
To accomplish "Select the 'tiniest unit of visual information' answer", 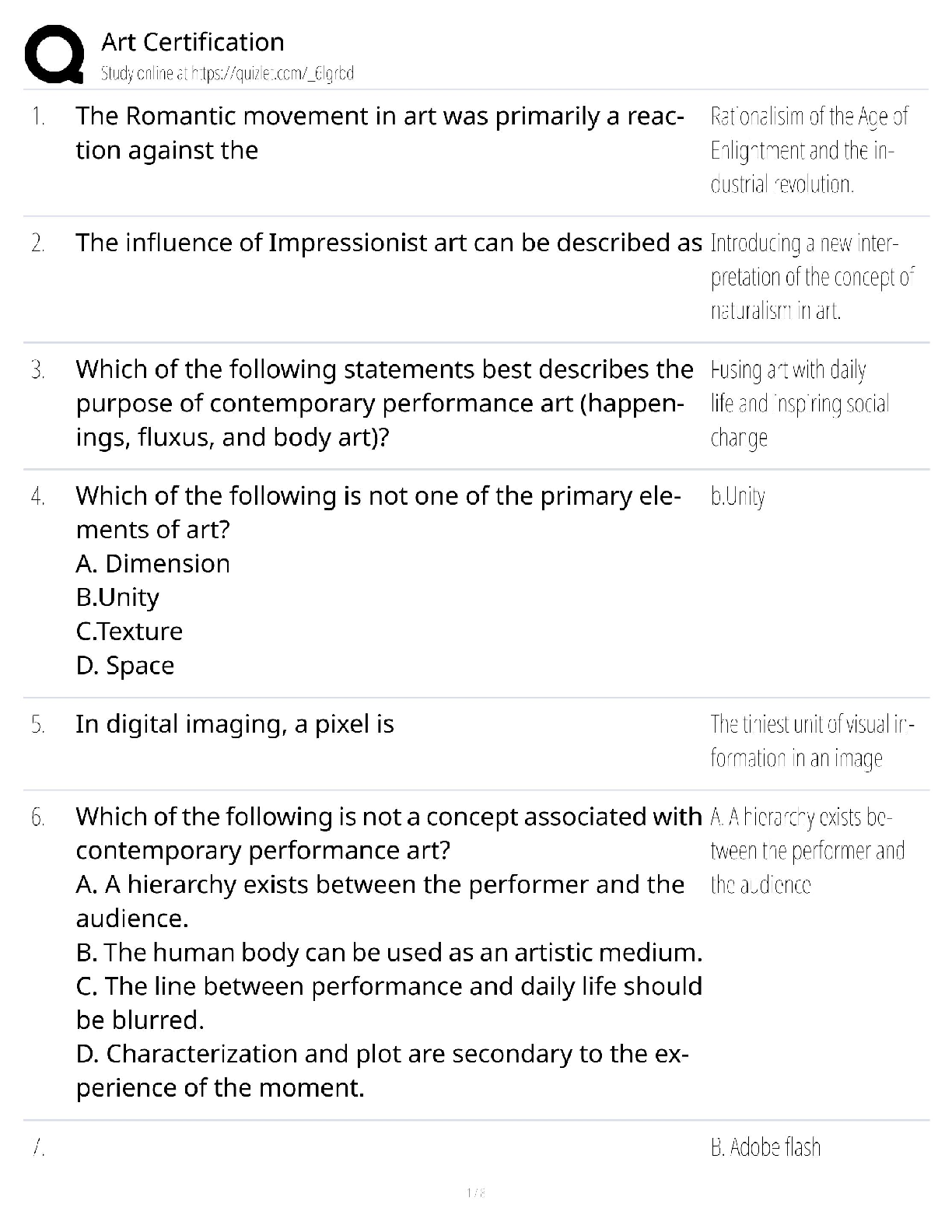I will coord(813,741).
